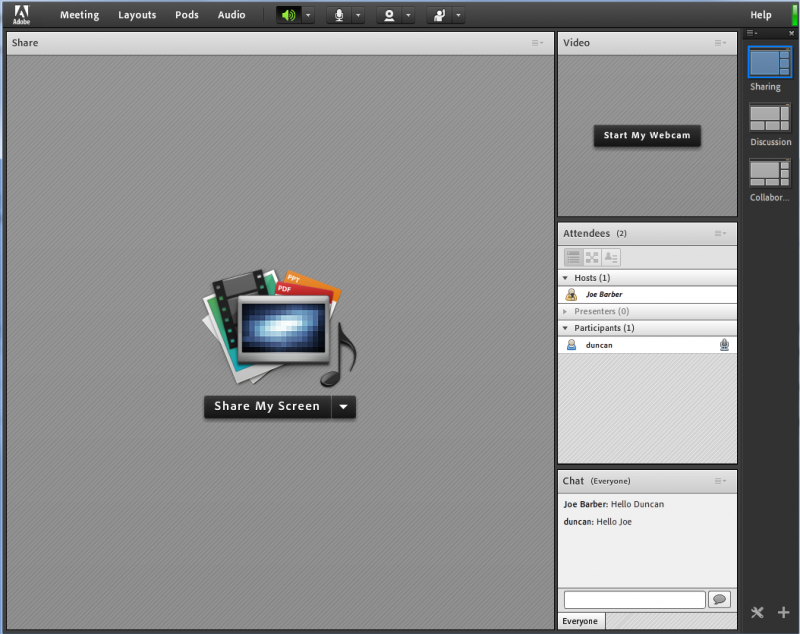Click duncan's microphone status icon
The image size is (800, 634).
724,345
